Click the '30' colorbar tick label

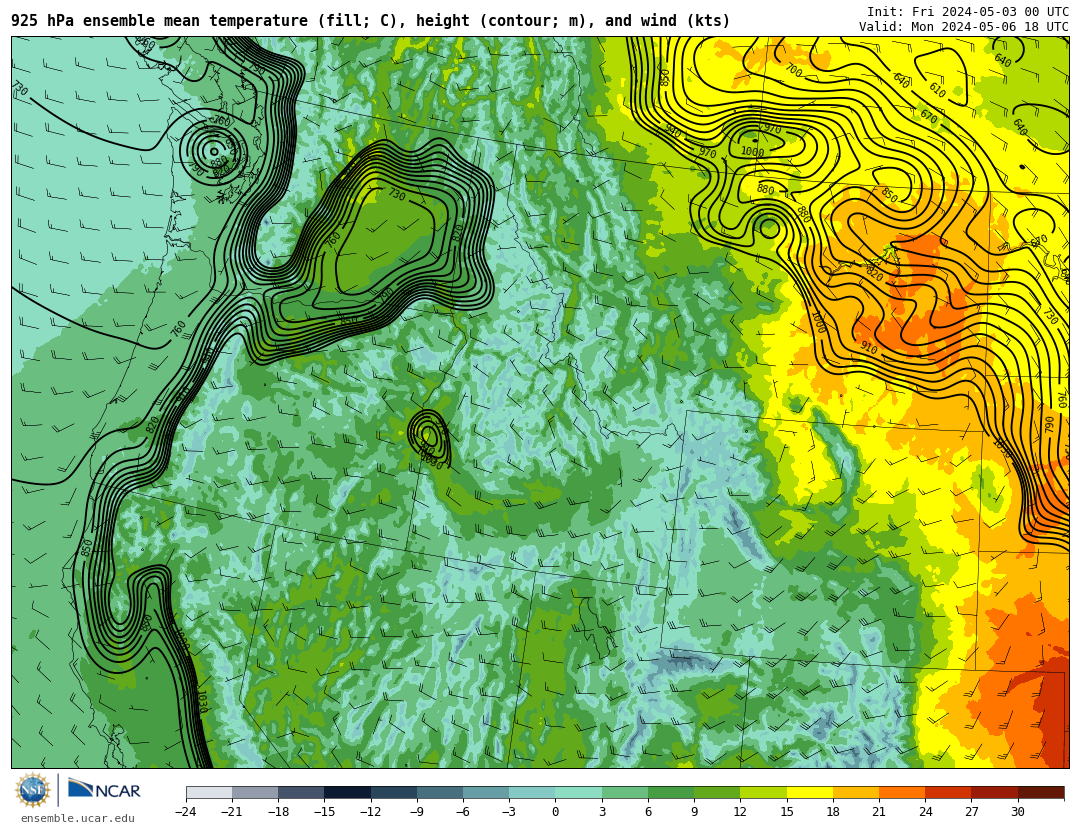[1018, 812]
